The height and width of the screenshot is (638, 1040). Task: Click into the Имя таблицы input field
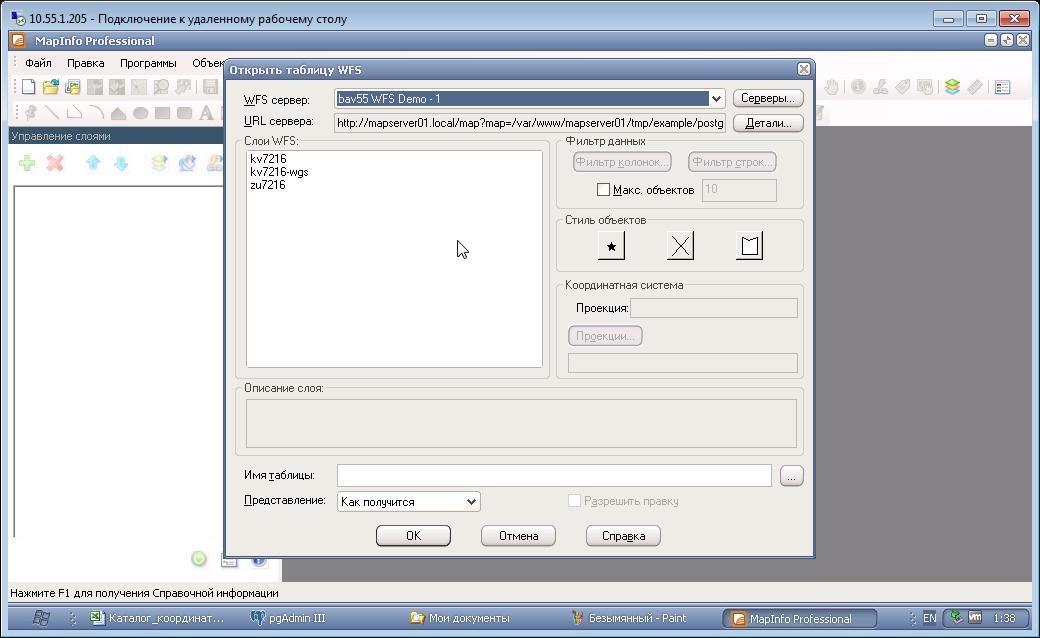point(554,476)
